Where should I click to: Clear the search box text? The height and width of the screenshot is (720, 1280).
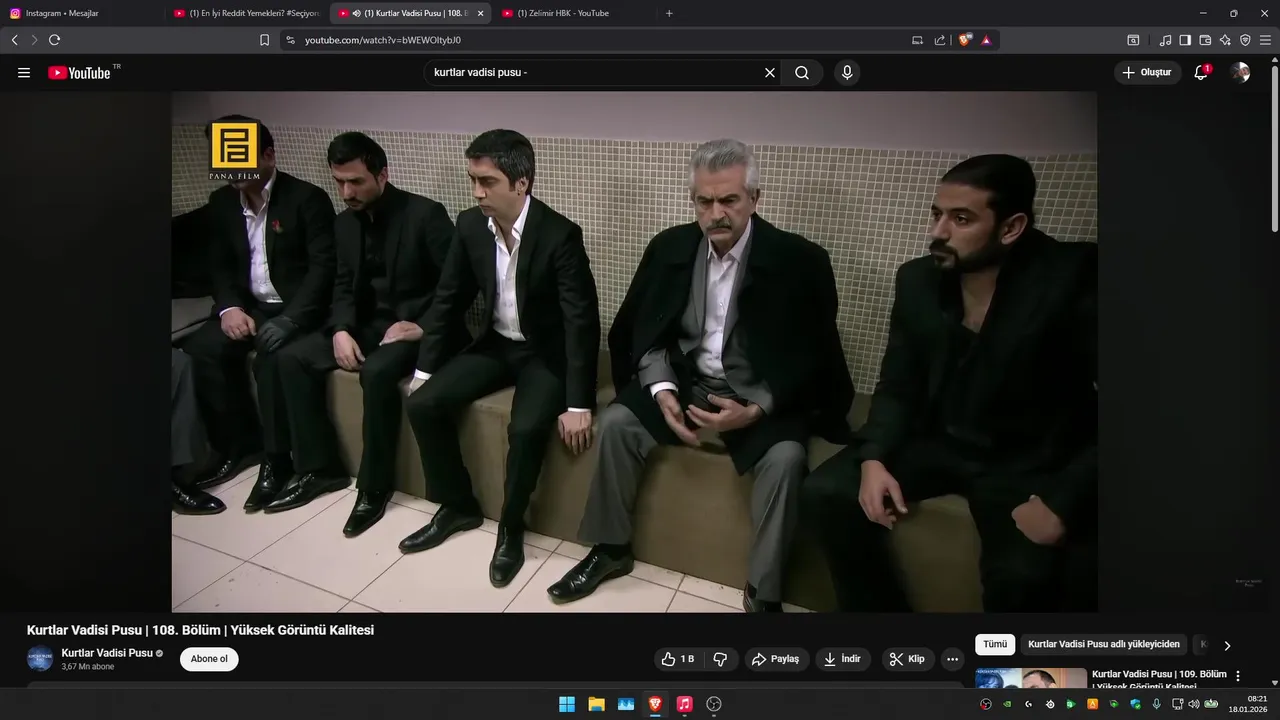tap(770, 73)
